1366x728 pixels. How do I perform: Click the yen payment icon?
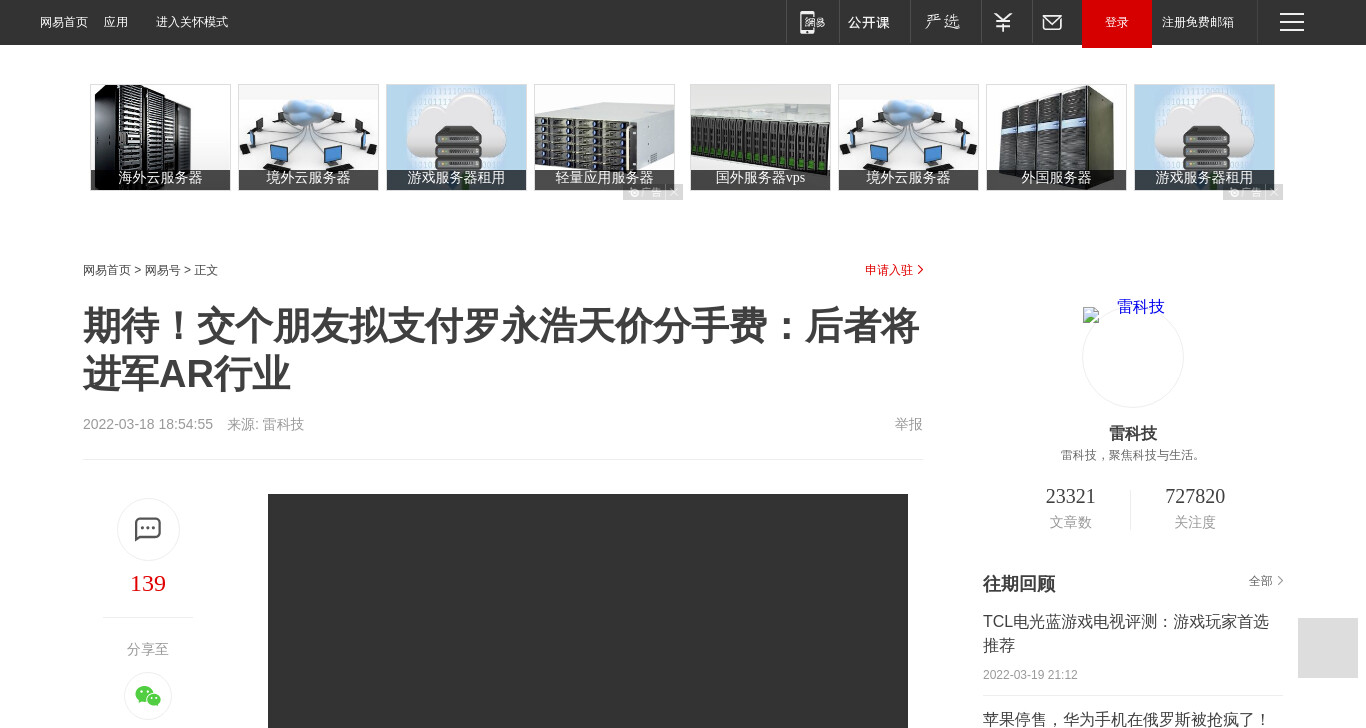[1003, 22]
